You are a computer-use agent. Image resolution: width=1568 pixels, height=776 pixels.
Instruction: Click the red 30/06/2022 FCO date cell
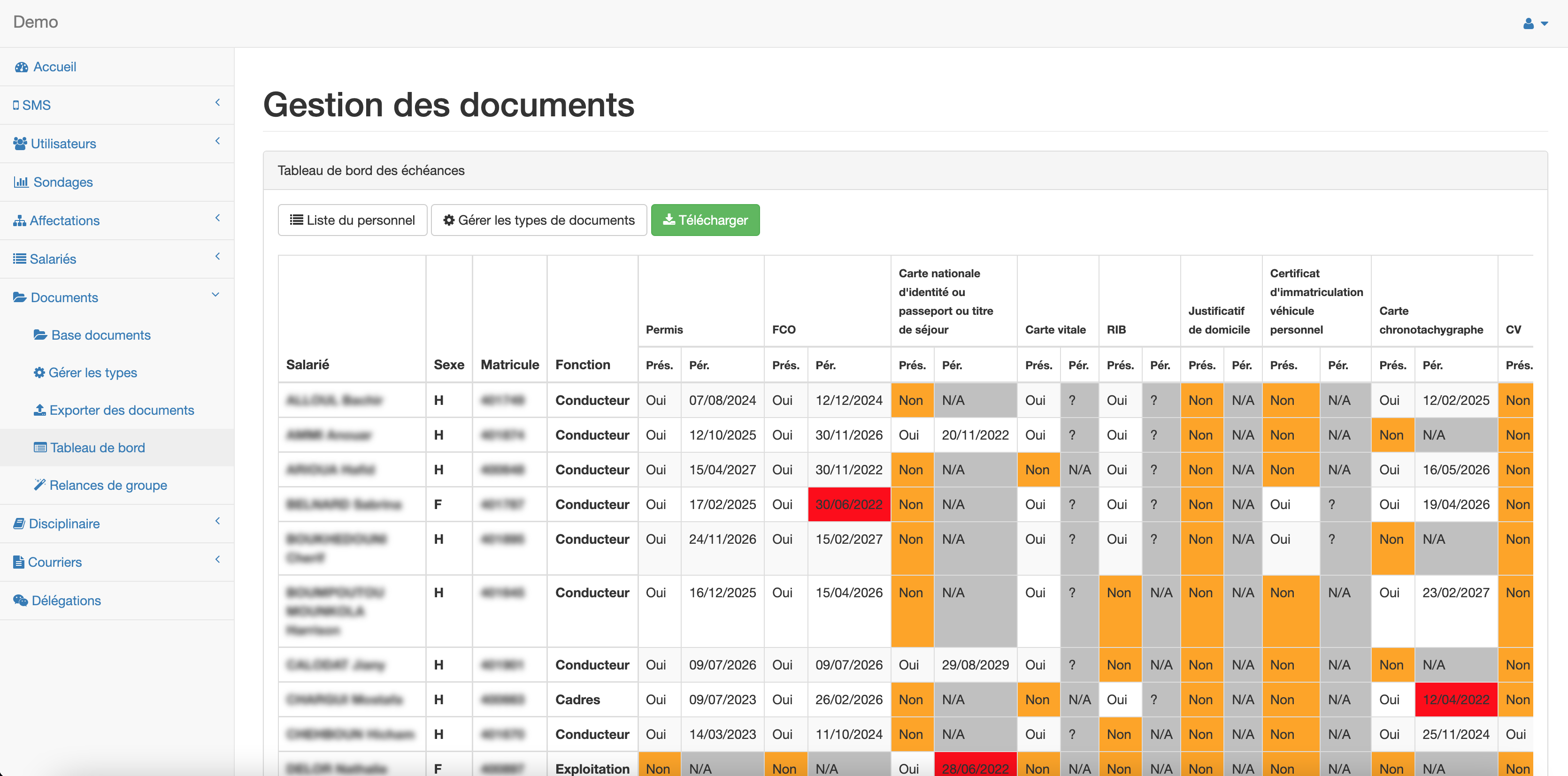[x=848, y=504]
